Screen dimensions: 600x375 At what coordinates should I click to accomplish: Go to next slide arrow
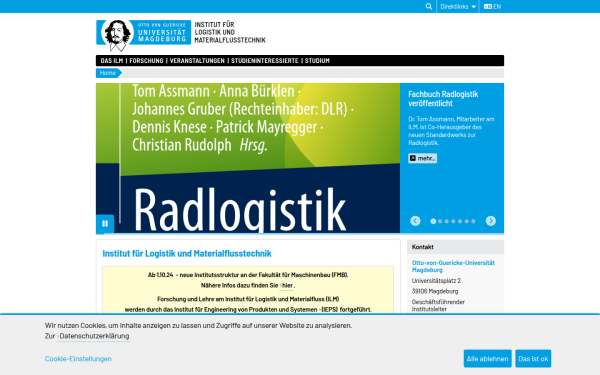click(x=491, y=221)
